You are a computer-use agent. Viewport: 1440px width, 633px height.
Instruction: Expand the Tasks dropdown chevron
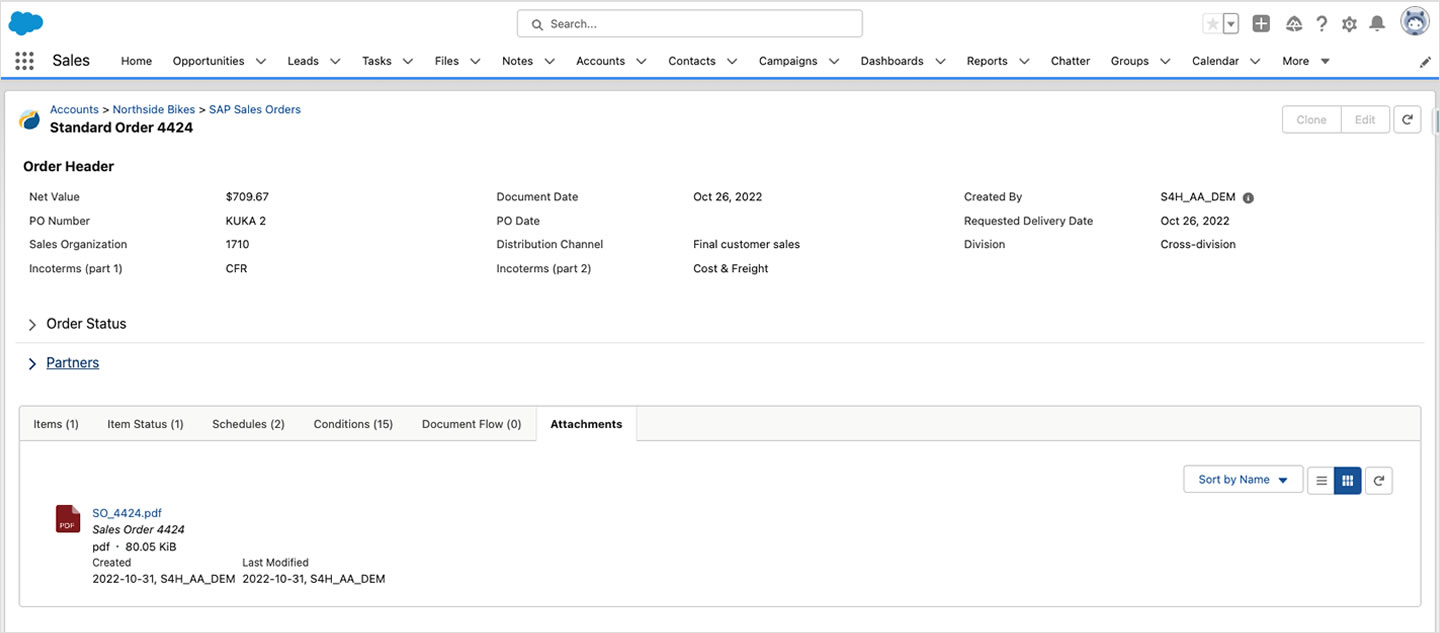click(408, 61)
